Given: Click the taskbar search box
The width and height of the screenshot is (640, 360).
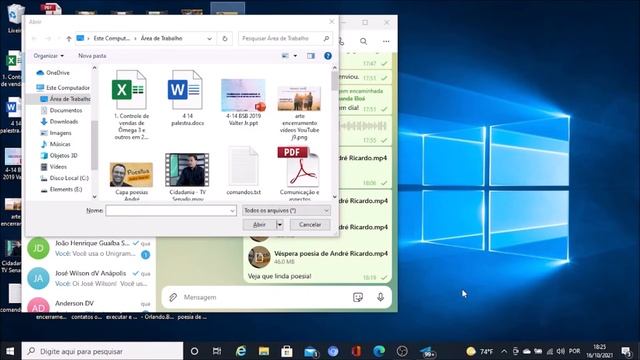Looking at the screenshot, I should pyautogui.click(x=102, y=351).
